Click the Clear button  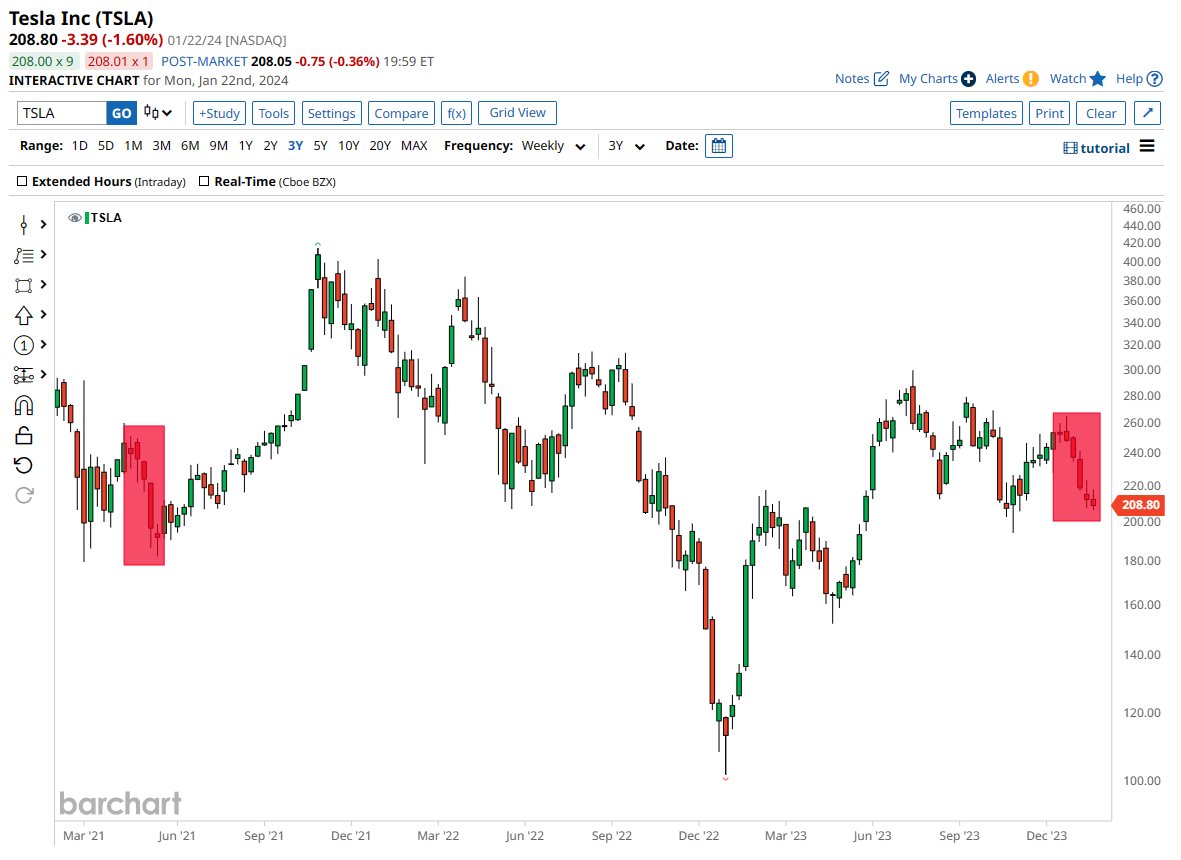pyautogui.click(x=1101, y=113)
